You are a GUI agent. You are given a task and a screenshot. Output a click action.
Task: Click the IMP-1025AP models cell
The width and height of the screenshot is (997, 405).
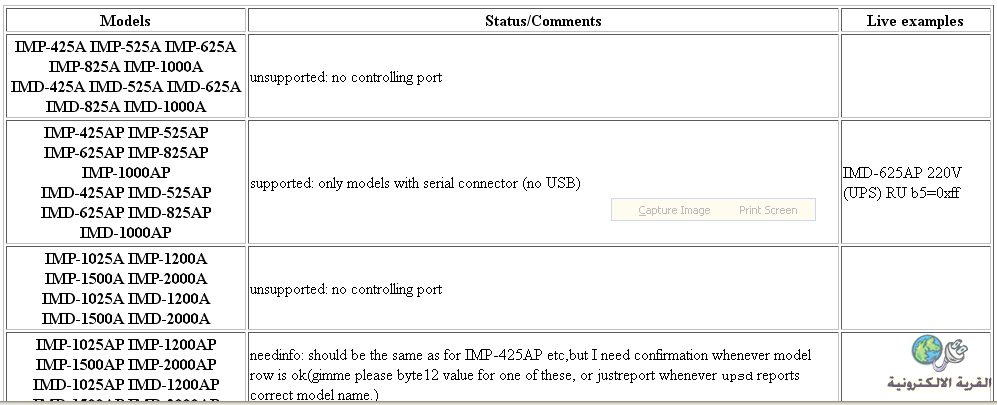pyautogui.click(x=125, y=367)
